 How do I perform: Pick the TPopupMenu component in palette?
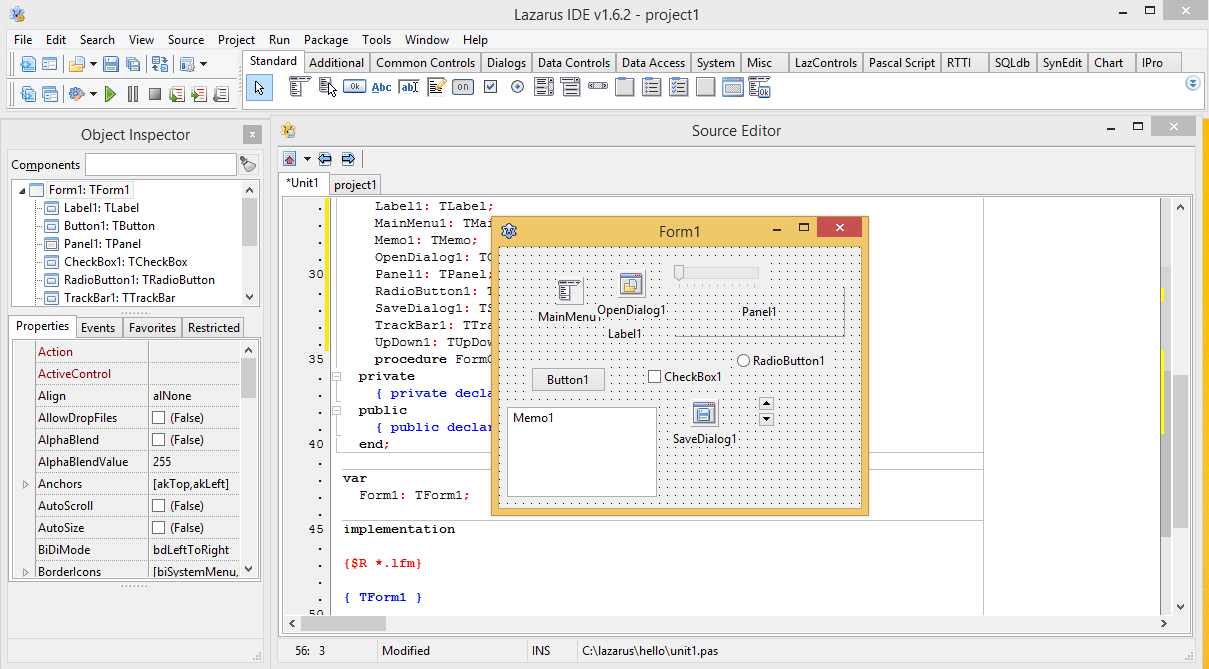tap(327, 87)
